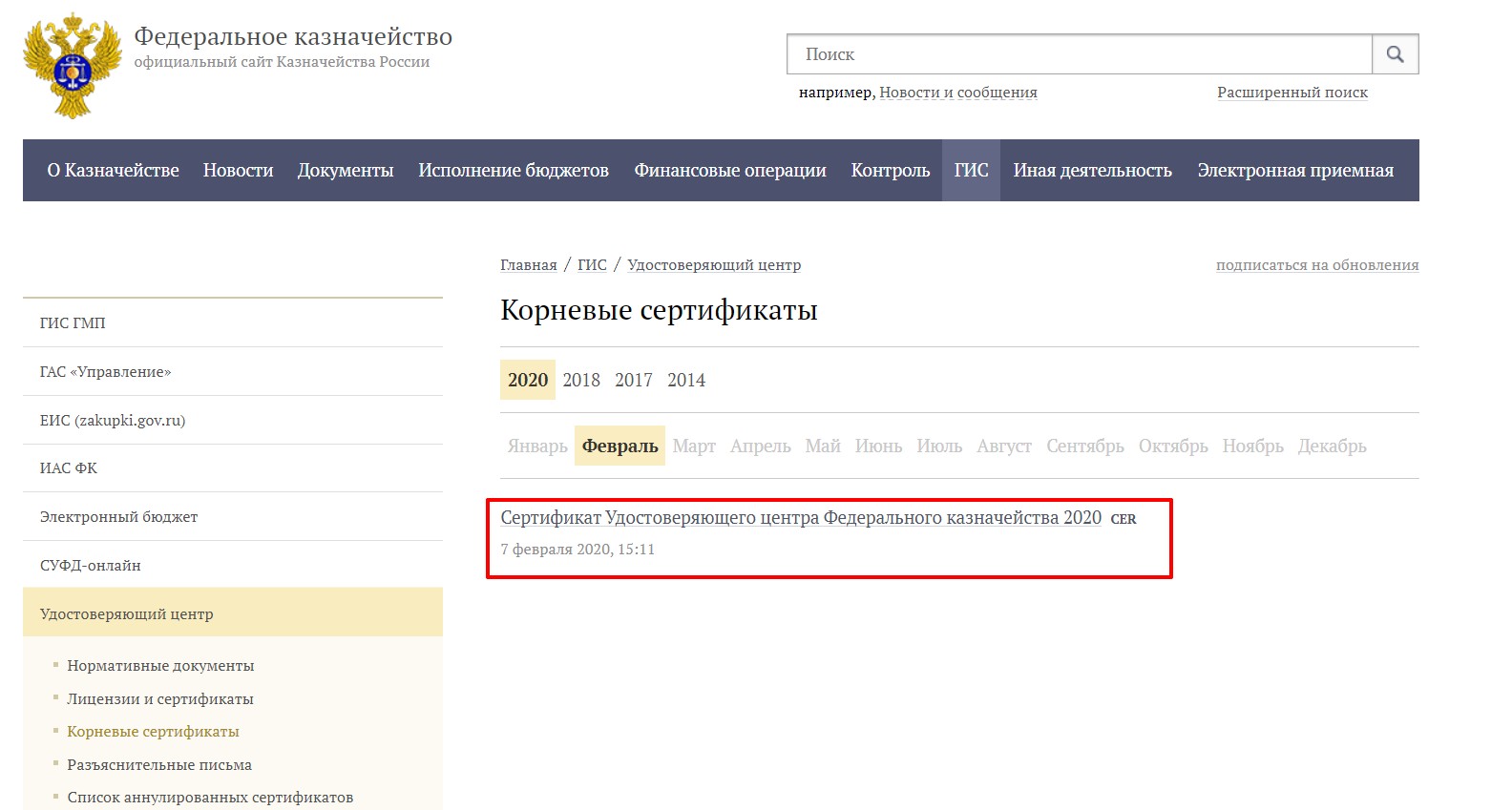Select the Март month tab
This screenshot has height=810, width=1512.
tap(694, 446)
